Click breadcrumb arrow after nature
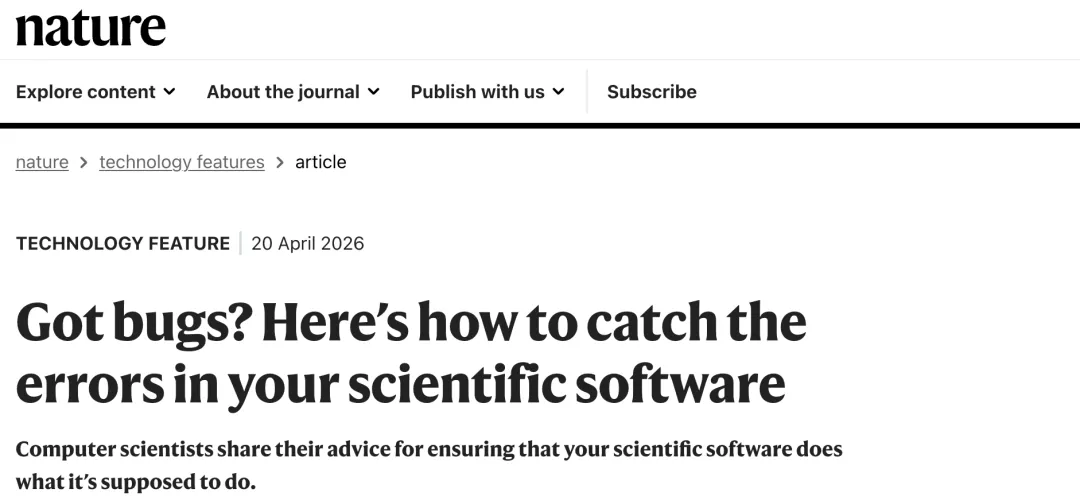 tap(84, 162)
